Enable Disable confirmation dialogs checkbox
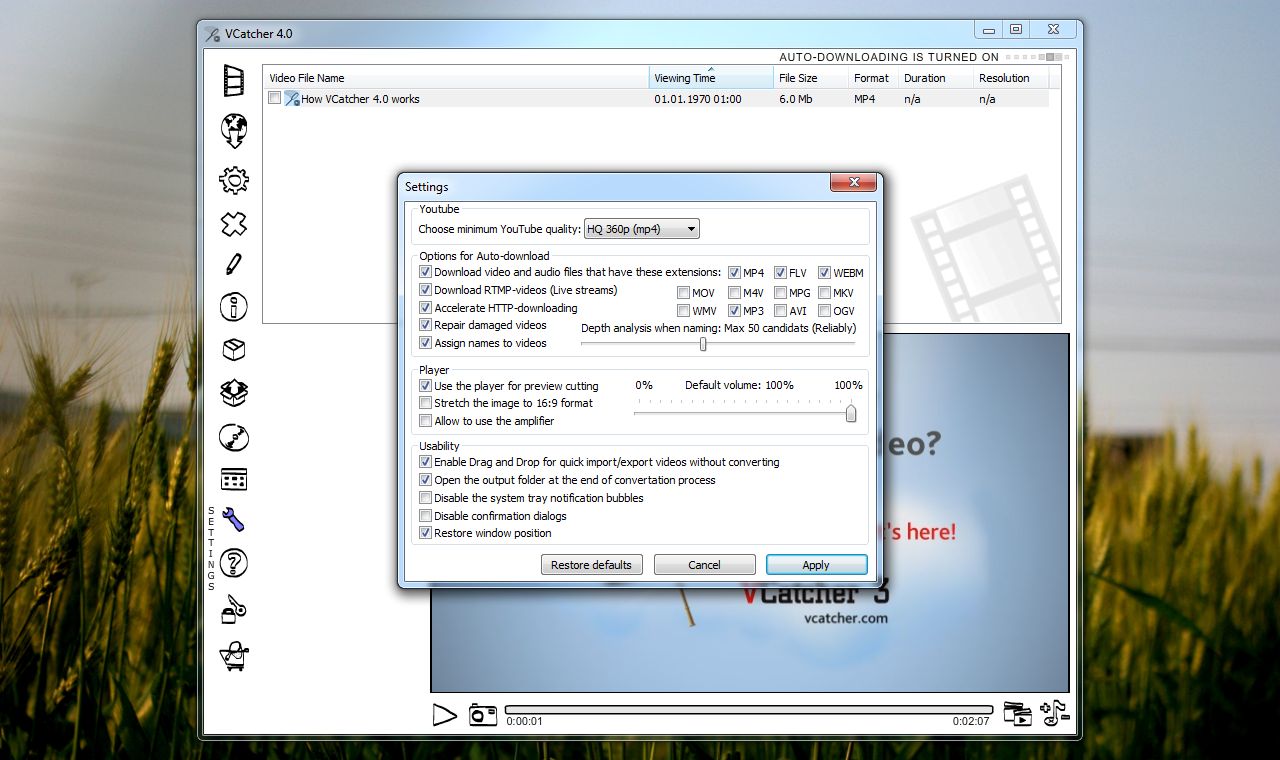The height and width of the screenshot is (760, 1280). click(426, 516)
